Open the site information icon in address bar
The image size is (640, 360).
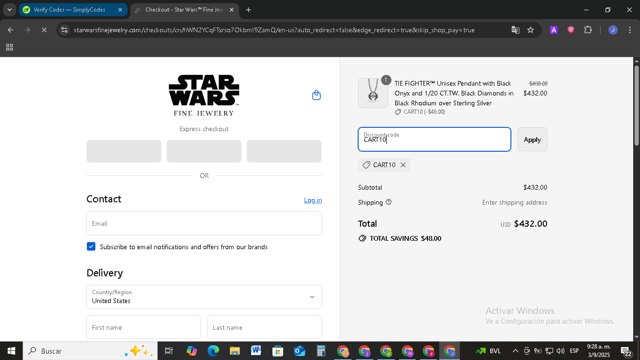(64, 30)
